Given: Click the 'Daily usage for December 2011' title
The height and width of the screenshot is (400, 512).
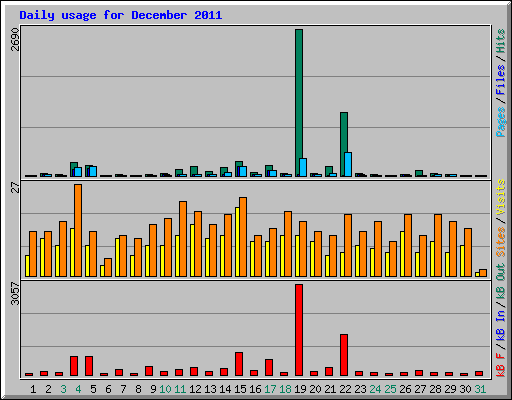Looking at the screenshot, I should [121, 15].
